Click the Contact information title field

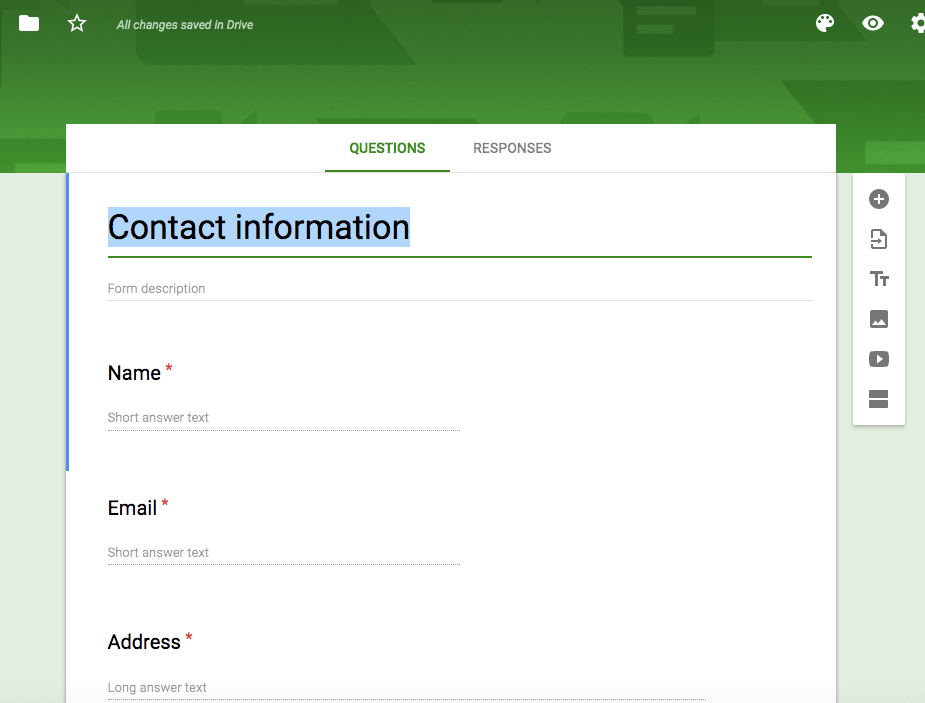coord(460,228)
